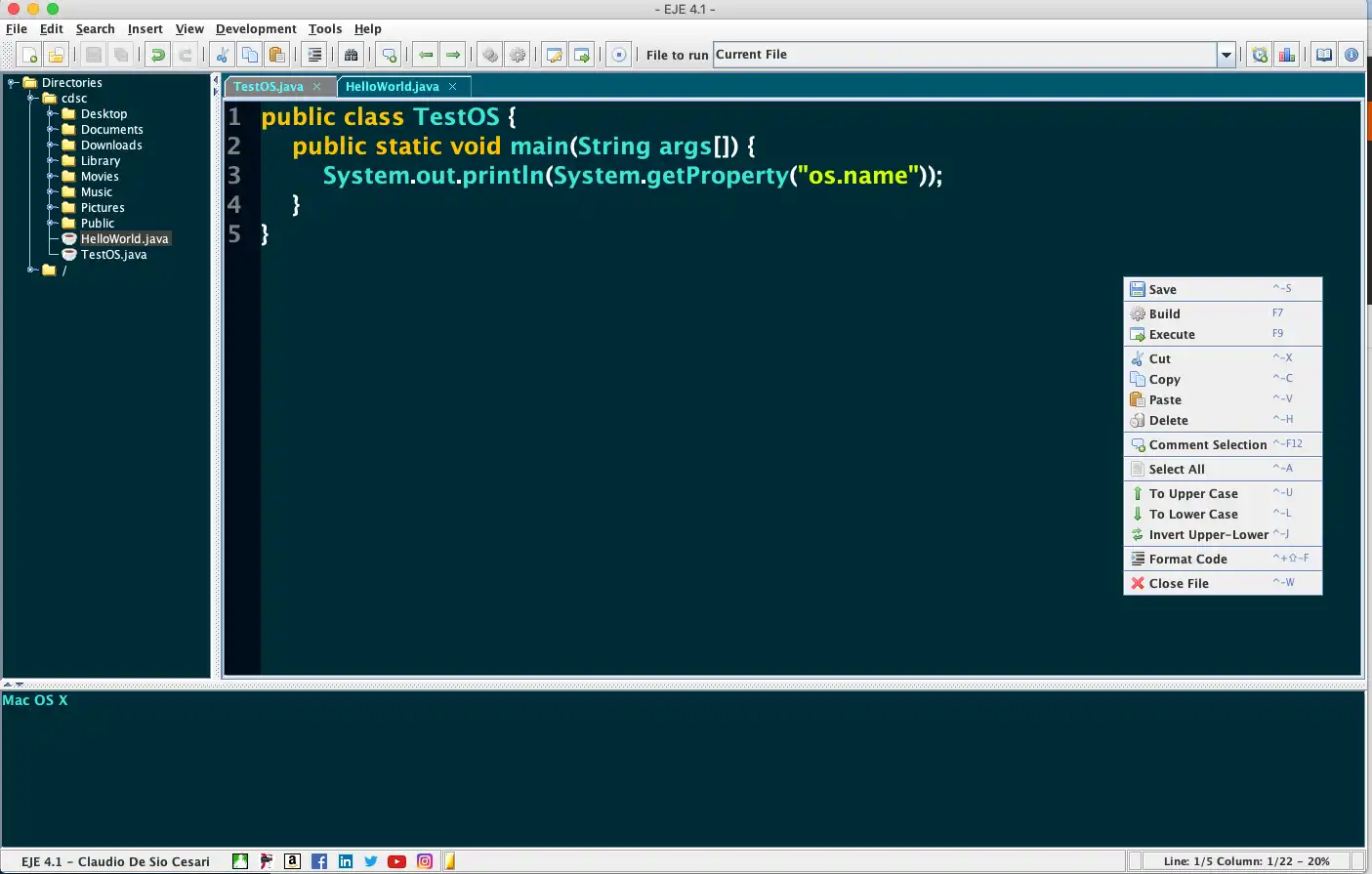Expand the Desktop folder node
The width and height of the screenshot is (1372, 874).
click(x=52, y=114)
